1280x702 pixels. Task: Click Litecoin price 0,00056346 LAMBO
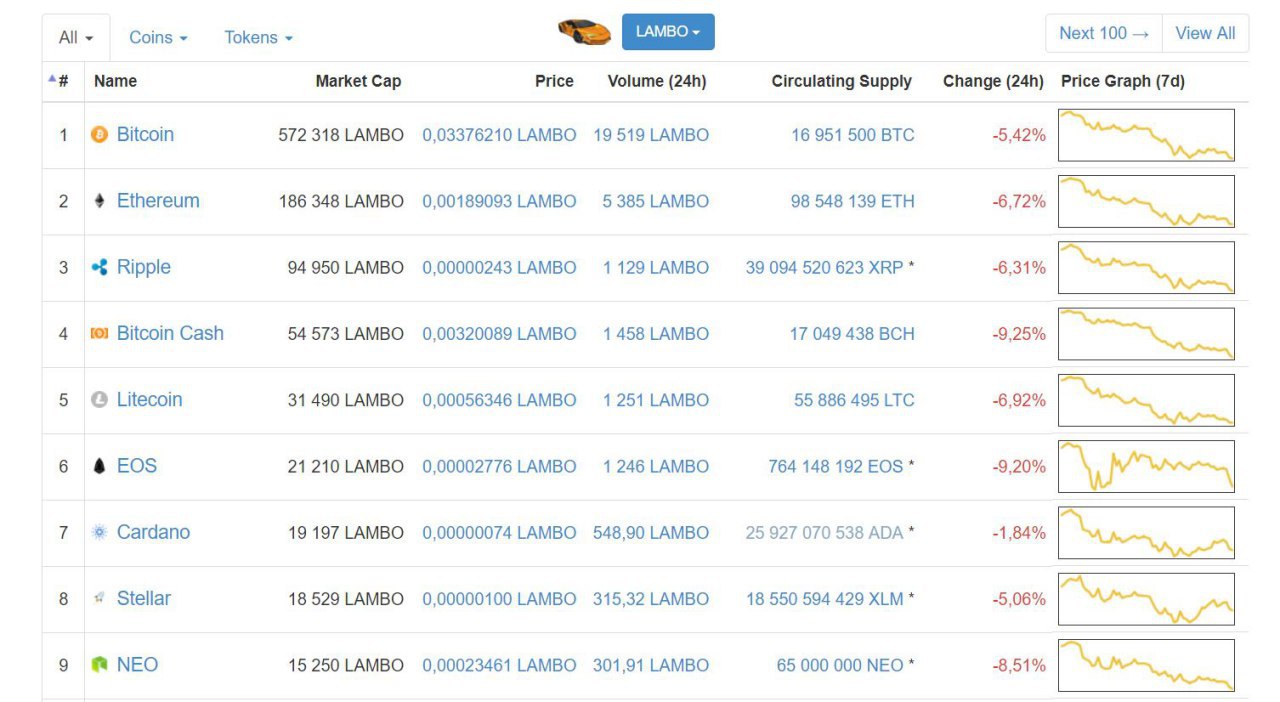coord(499,400)
